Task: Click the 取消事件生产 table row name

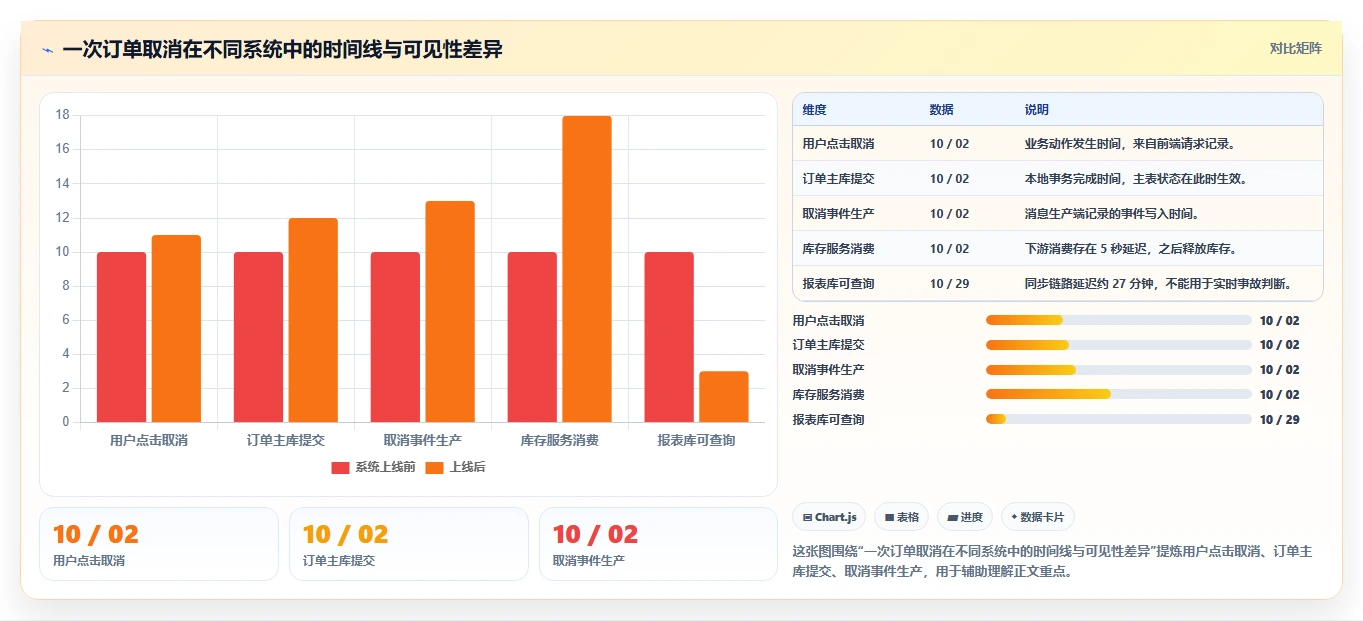Action: pyautogui.click(x=838, y=214)
